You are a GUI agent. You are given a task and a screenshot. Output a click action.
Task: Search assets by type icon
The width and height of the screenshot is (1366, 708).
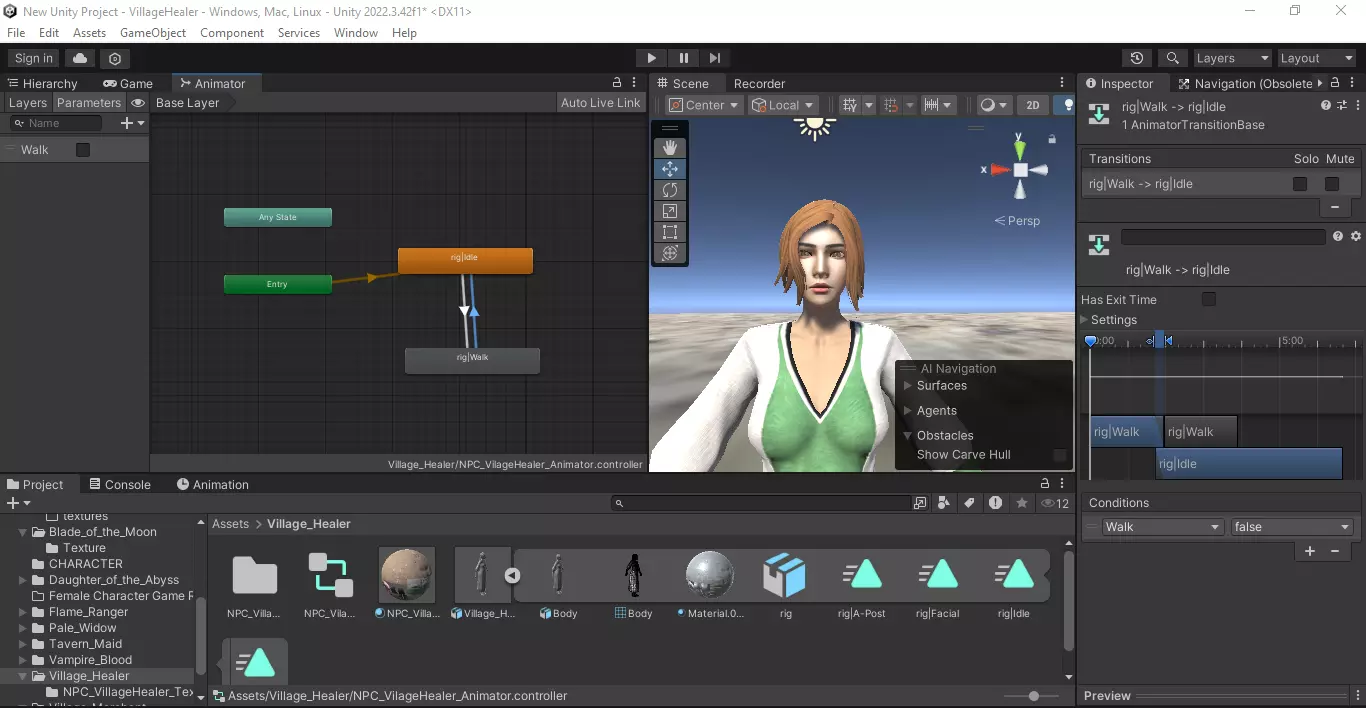(944, 503)
